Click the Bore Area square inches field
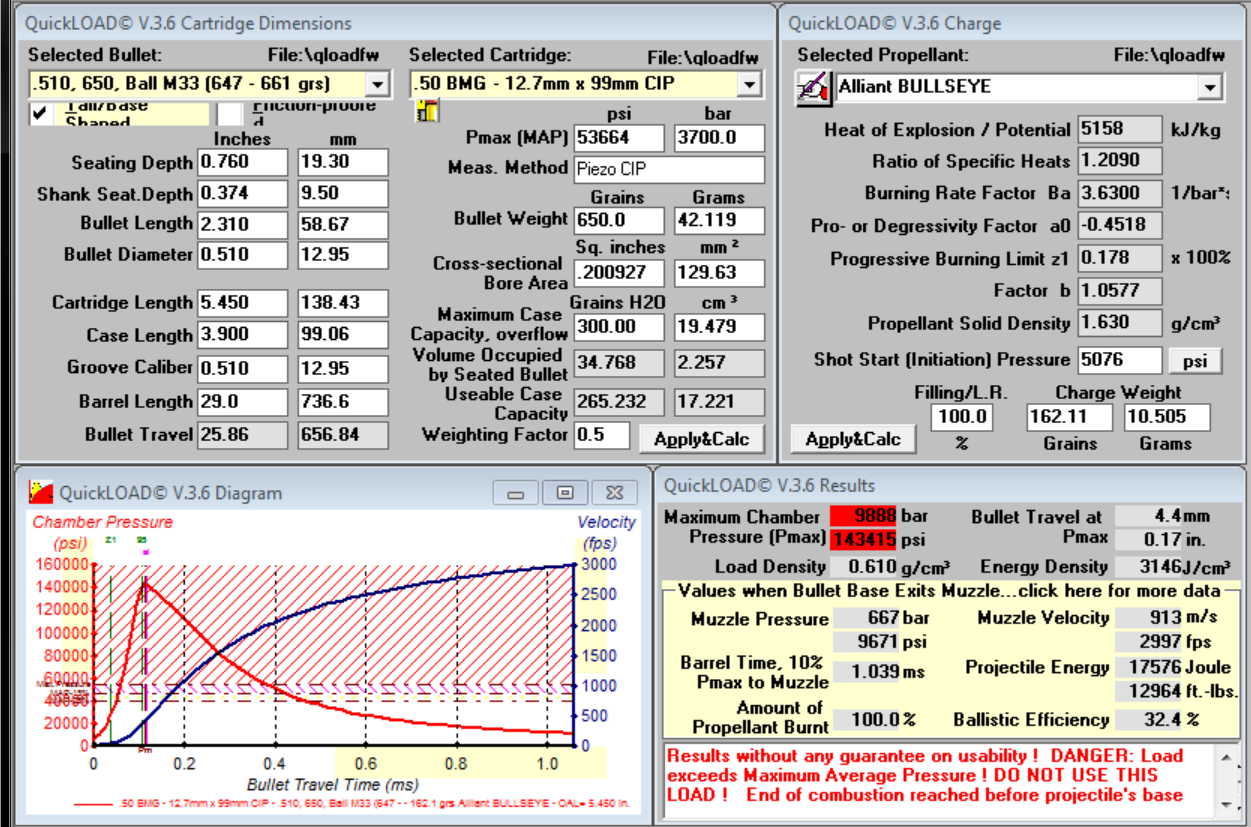Screen dimensions: 1251x827 click(x=619, y=273)
